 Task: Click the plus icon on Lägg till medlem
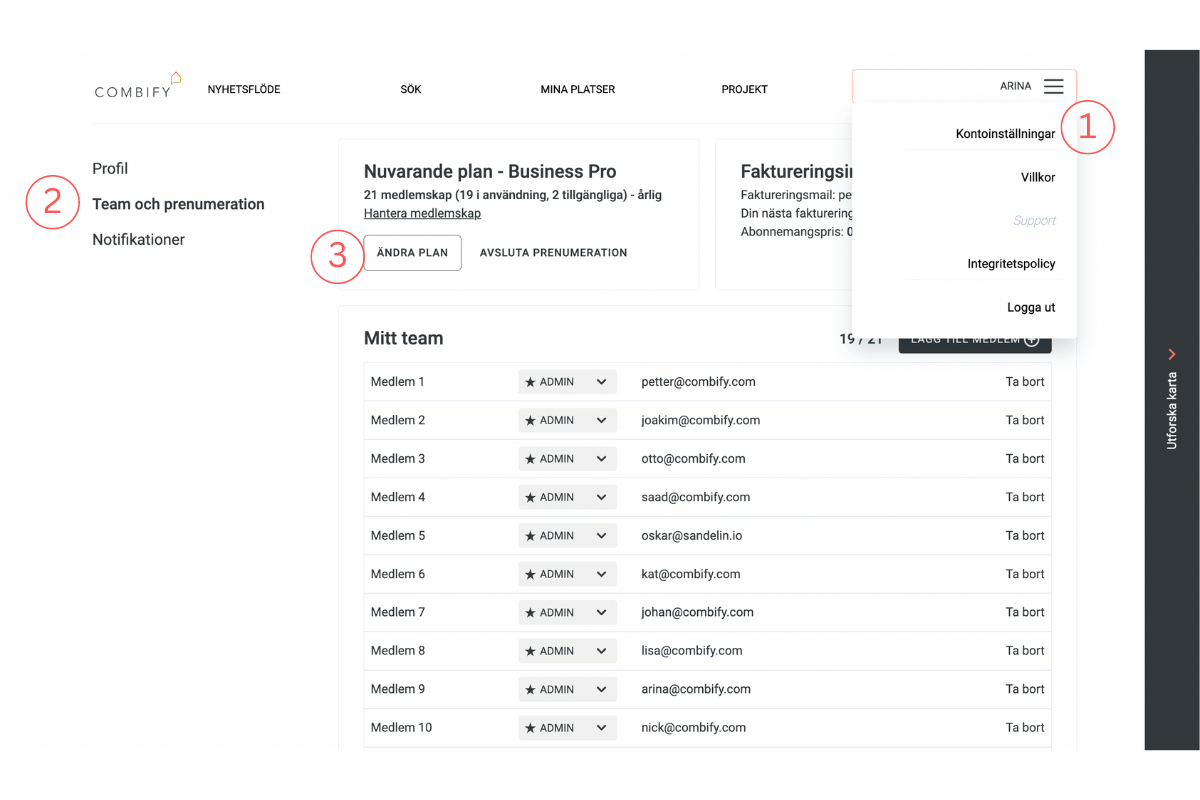[1031, 340]
